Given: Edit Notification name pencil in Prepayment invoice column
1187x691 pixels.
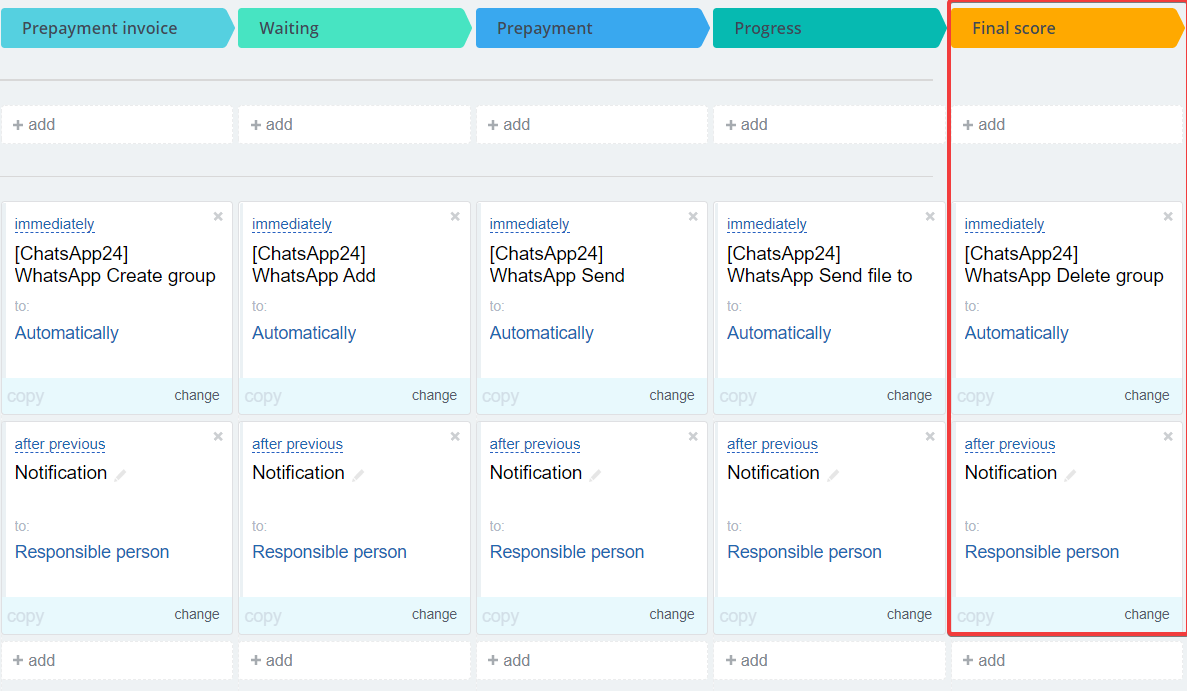Looking at the screenshot, I should point(121,475).
